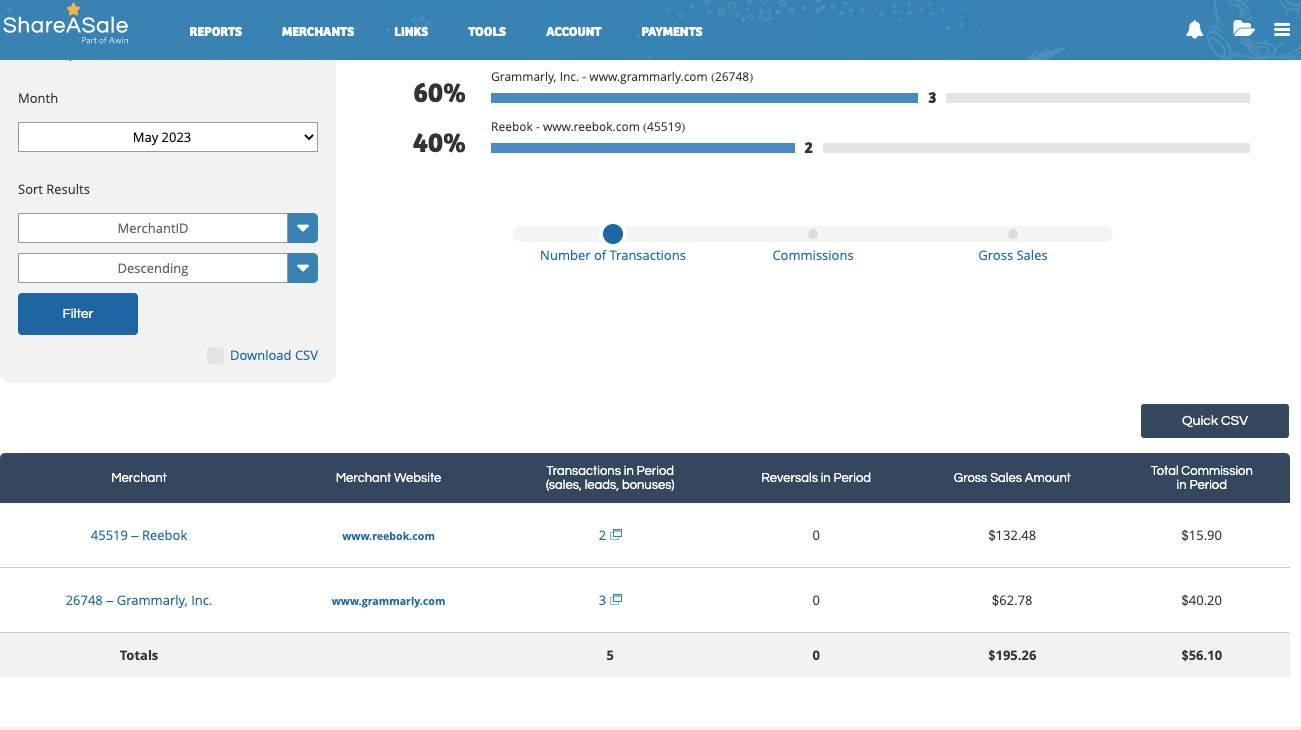Open the Month dropdown showing May 2023
Screen dimensions: 1301x730
click(168, 137)
